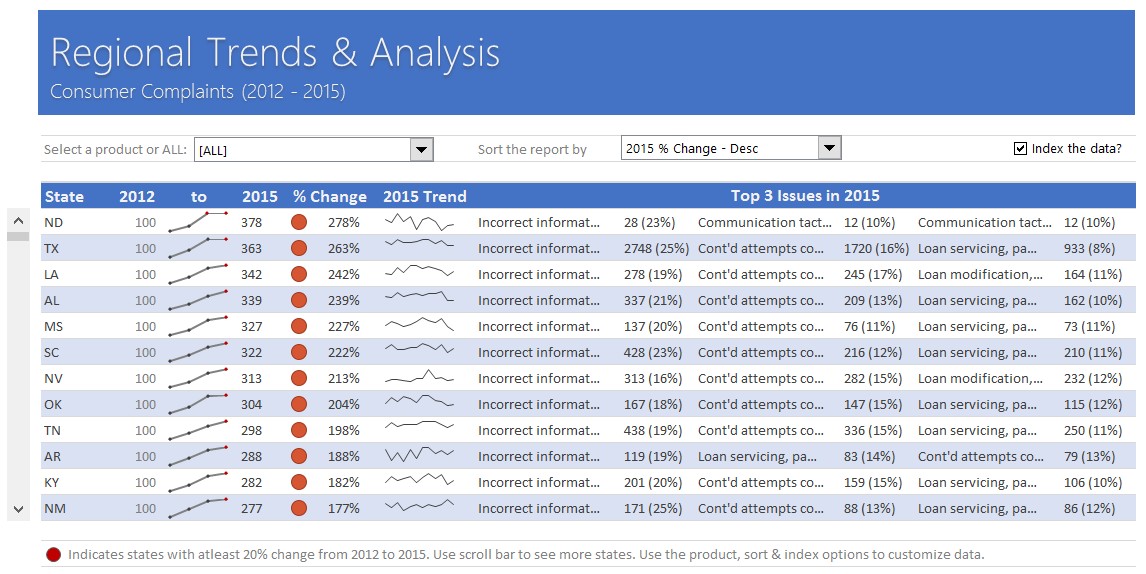Click the 'State' column header
1146x574 pixels.
(64, 196)
